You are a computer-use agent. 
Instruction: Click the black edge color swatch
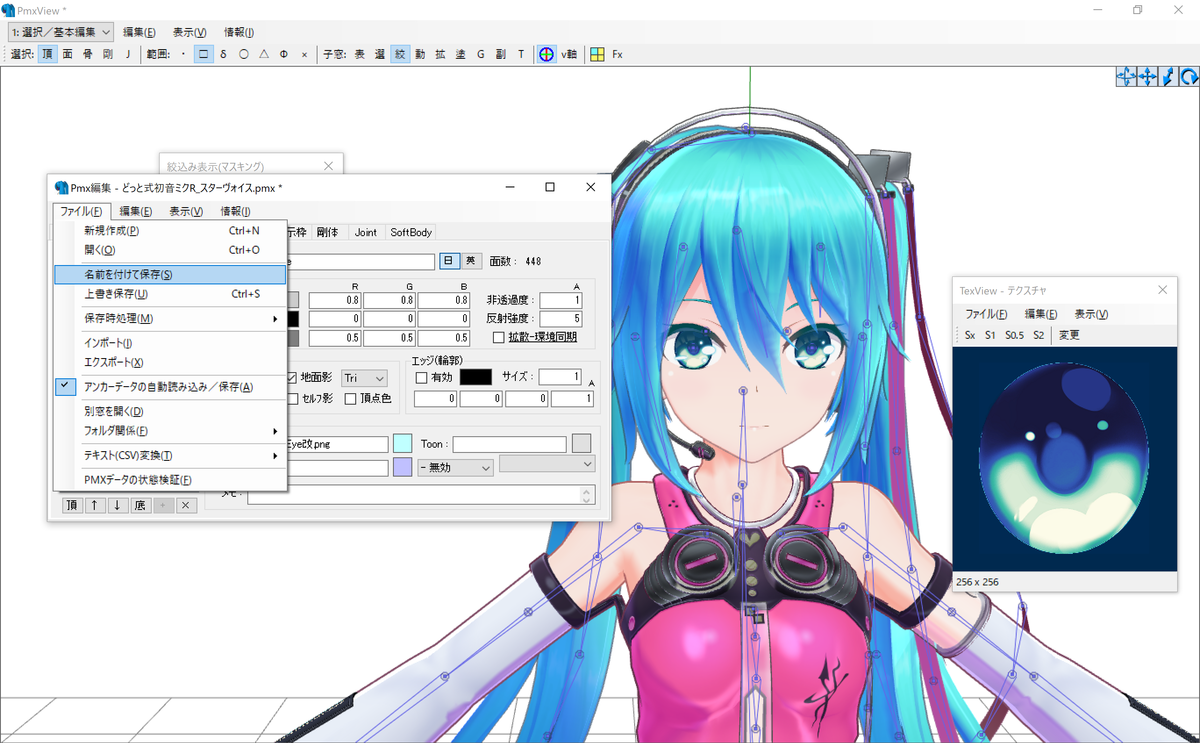[x=476, y=377]
